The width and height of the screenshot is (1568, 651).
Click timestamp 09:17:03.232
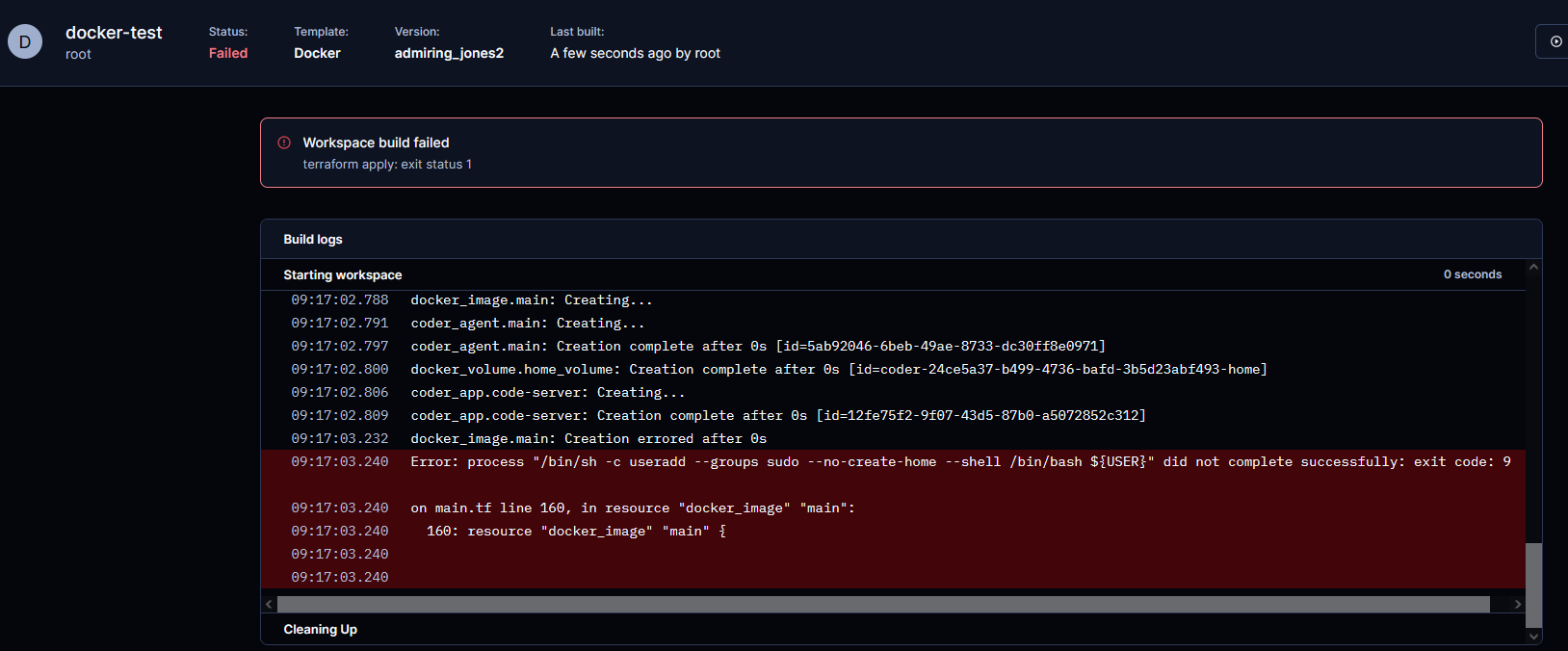(x=340, y=439)
